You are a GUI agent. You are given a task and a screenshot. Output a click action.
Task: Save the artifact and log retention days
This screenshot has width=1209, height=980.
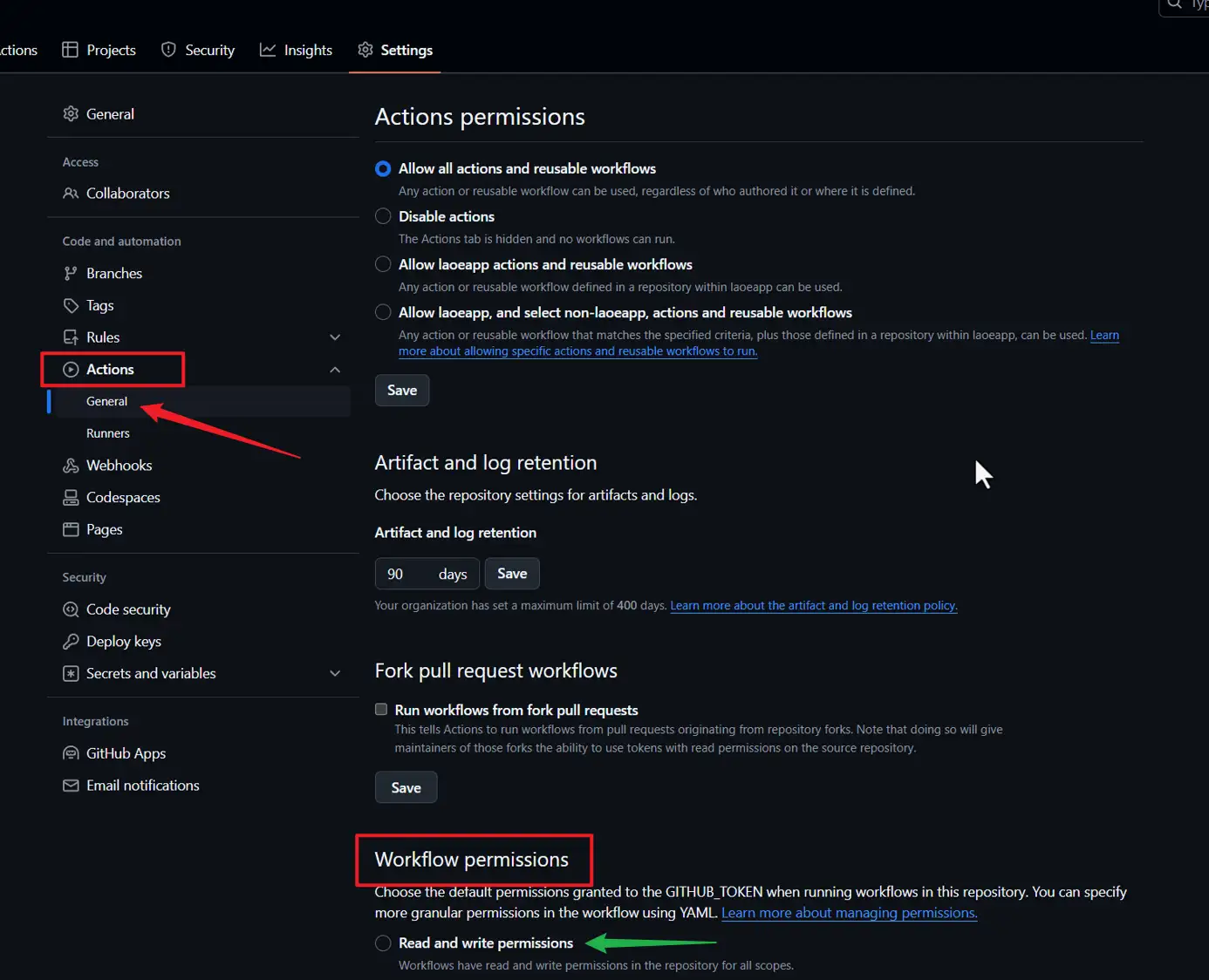point(512,574)
